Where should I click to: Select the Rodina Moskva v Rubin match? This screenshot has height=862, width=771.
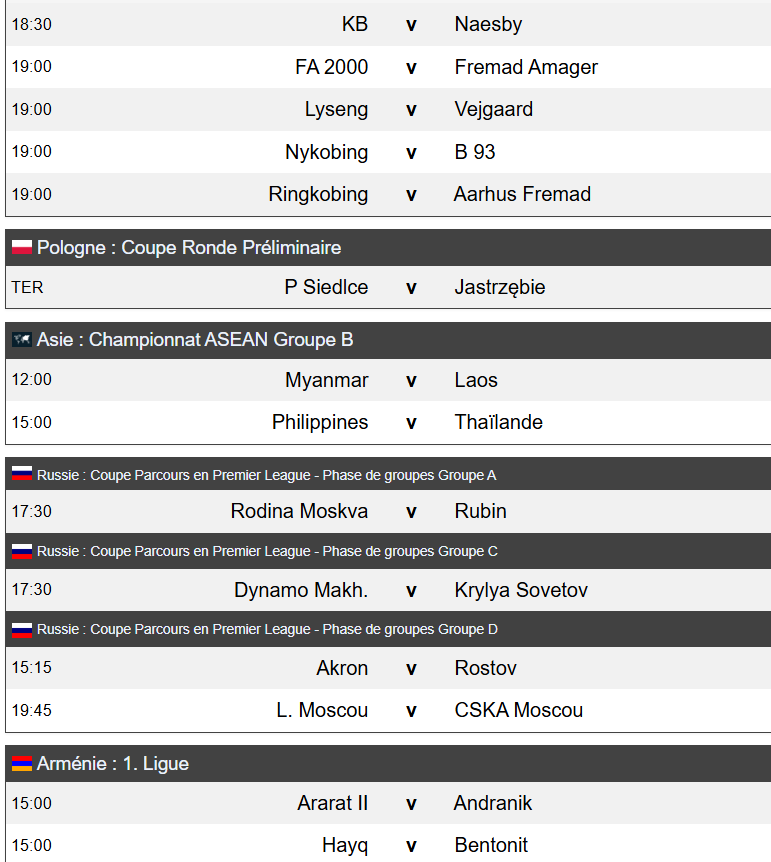tap(388, 511)
